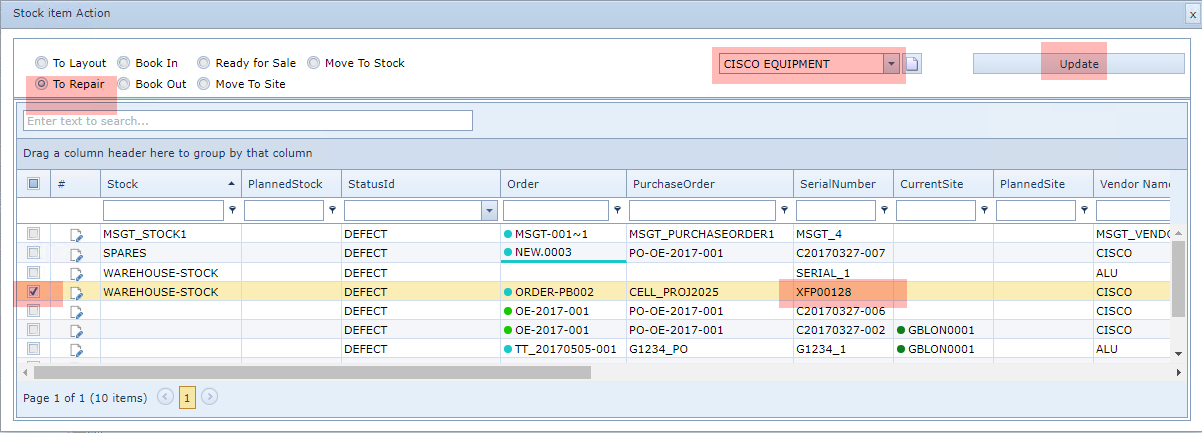Click filter icon for Stock column
Image resolution: width=1202 pixels, height=433 pixels.
pos(233,211)
